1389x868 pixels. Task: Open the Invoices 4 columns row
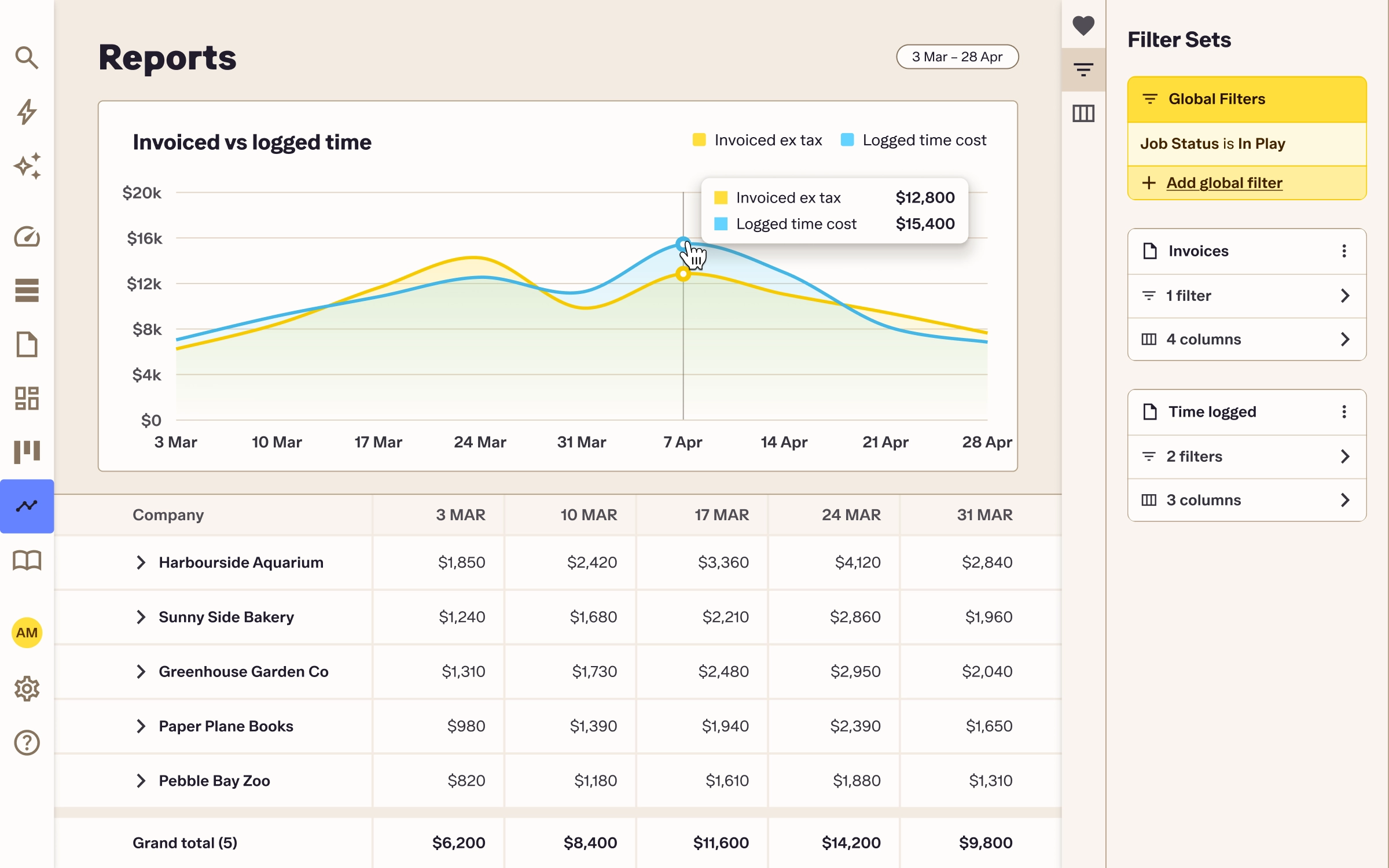tap(1247, 339)
